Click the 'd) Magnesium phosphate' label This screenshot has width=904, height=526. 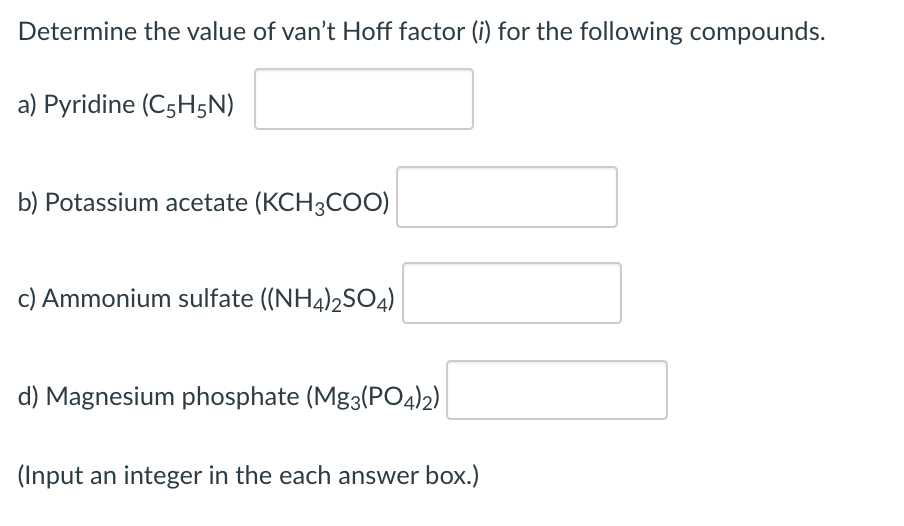click(159, 396)
